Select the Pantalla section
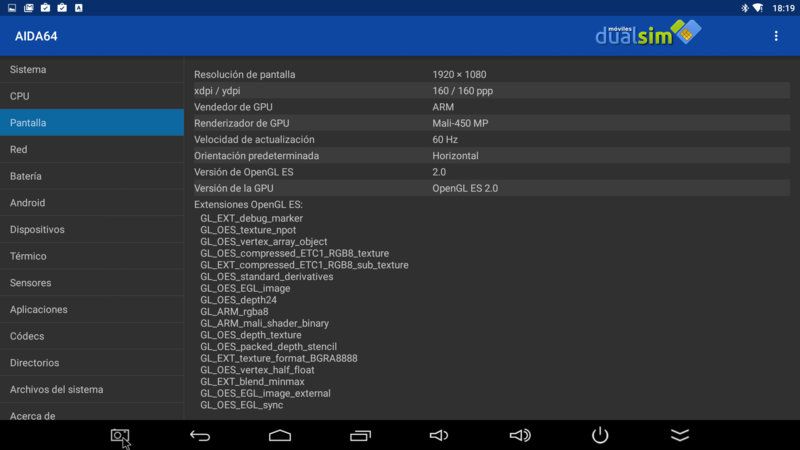Image resolution: width=800 pixels, height=450 pixels. click(x=92, y=122)
